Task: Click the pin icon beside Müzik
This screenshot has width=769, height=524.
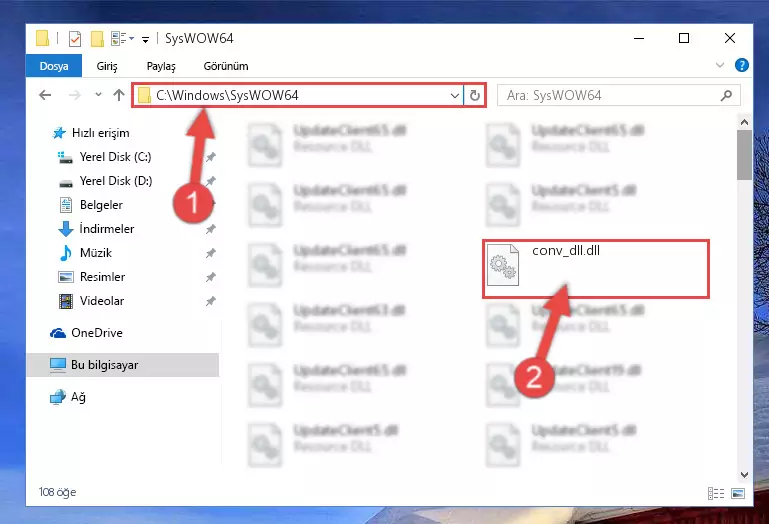Action: (210, 253)
